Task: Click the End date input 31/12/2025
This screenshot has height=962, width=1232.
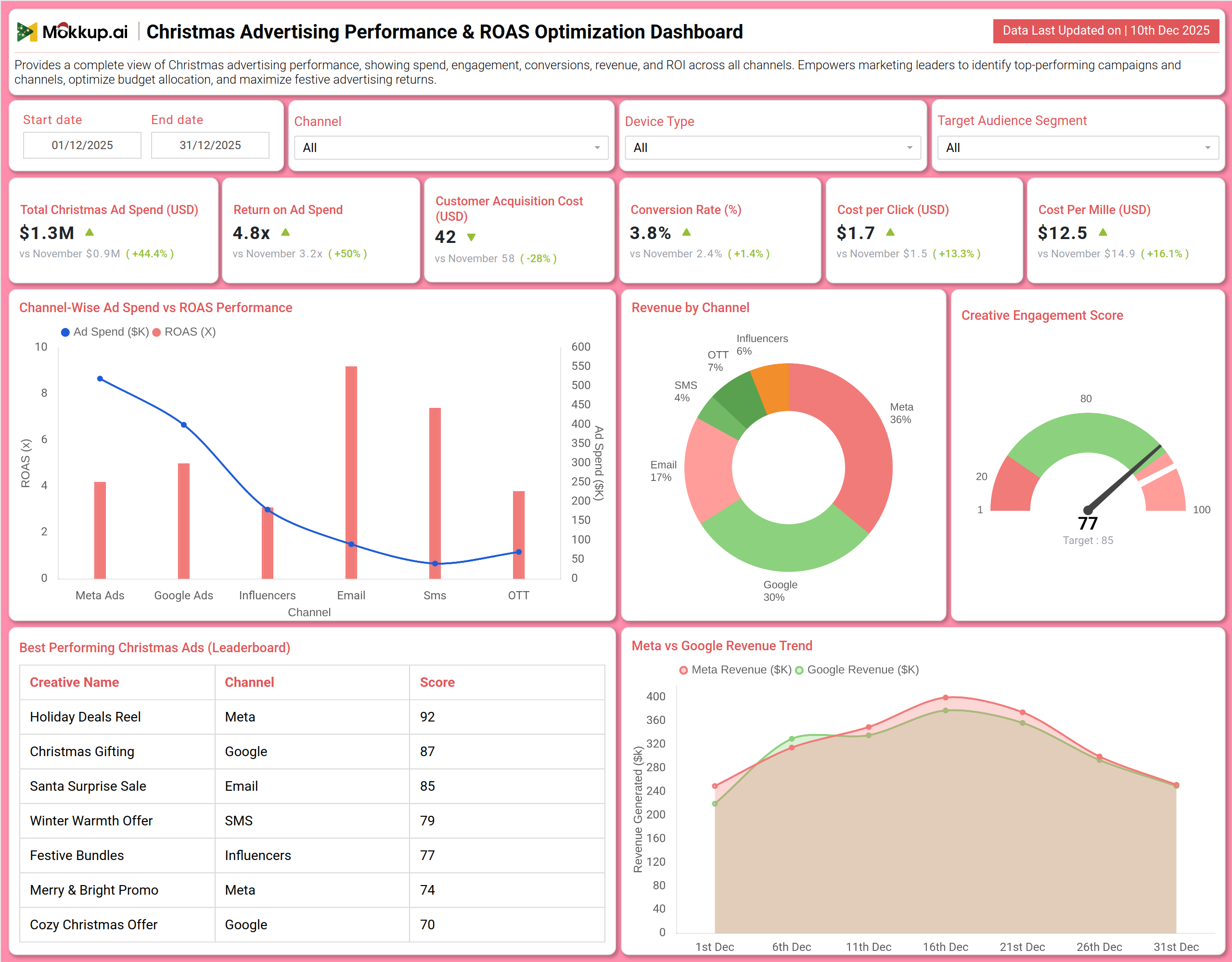Action: pos(210,145)
